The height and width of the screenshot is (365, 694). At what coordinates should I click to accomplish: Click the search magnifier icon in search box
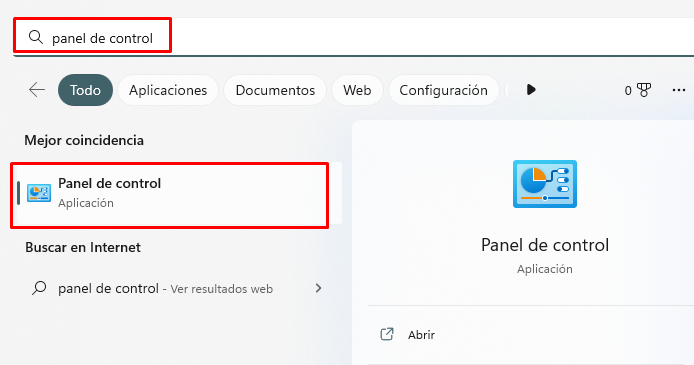pyautogui.click(x=36, y=37)
